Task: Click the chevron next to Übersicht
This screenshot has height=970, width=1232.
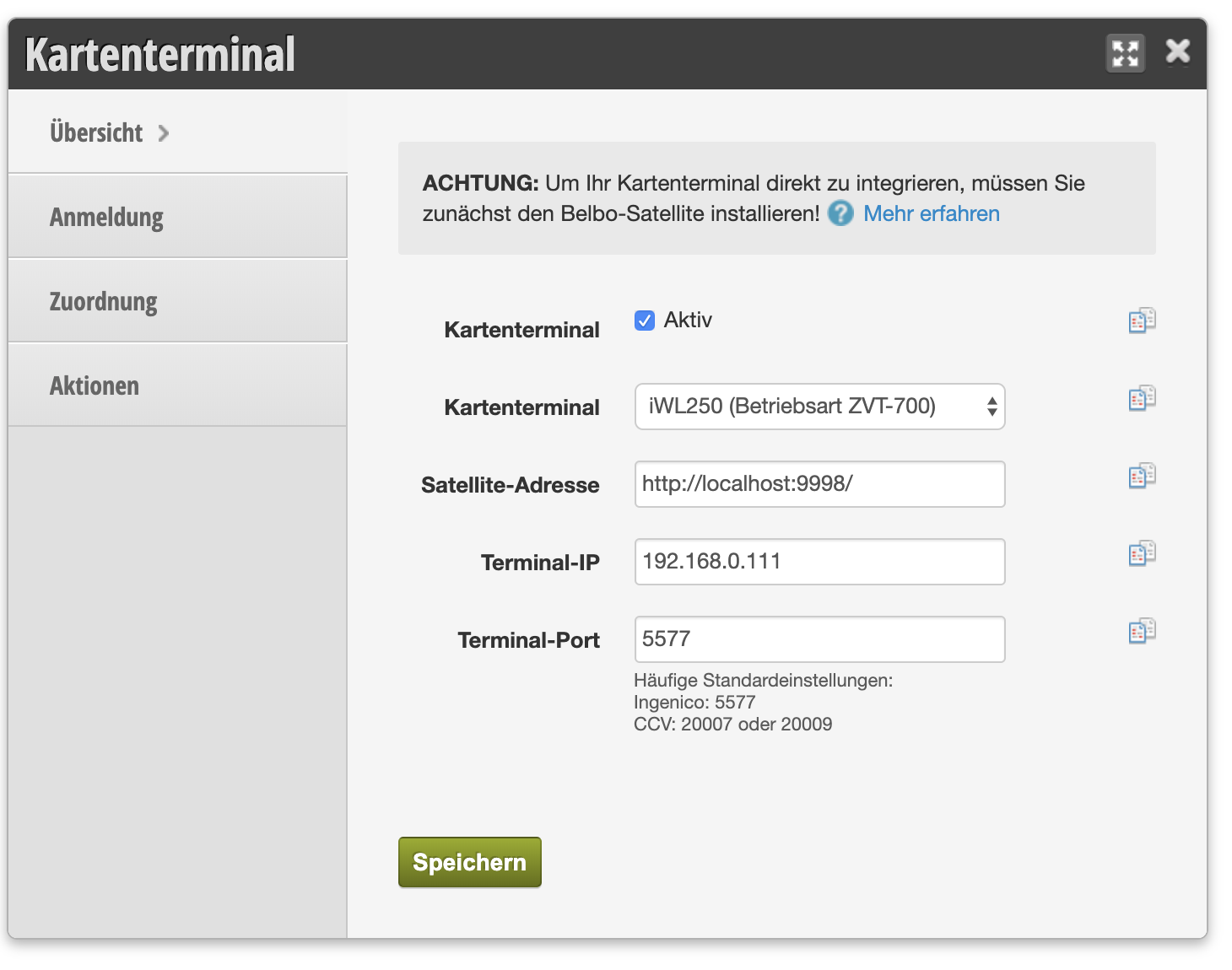Action: [164, 133]
